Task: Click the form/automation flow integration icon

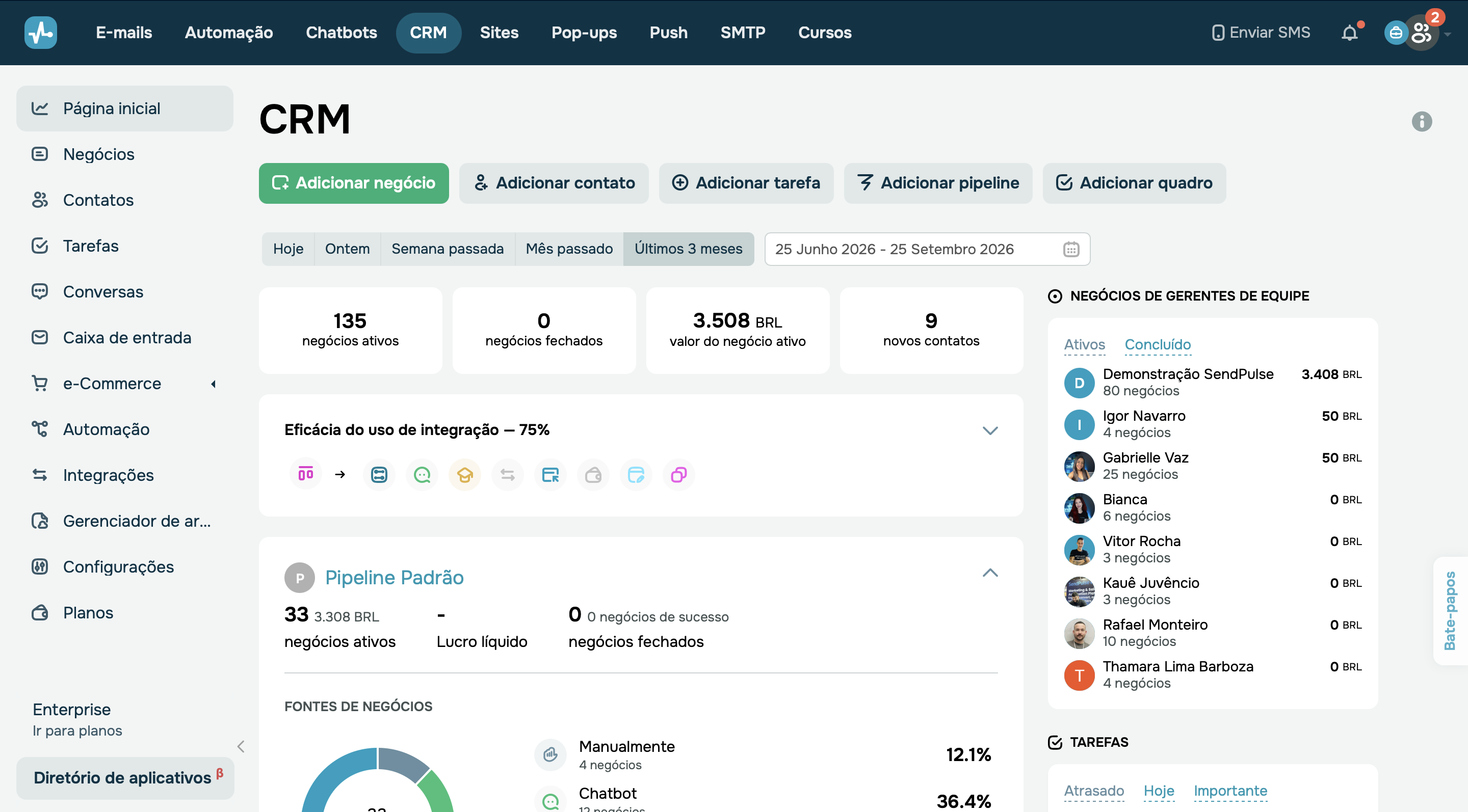Action: coord(379,474)
